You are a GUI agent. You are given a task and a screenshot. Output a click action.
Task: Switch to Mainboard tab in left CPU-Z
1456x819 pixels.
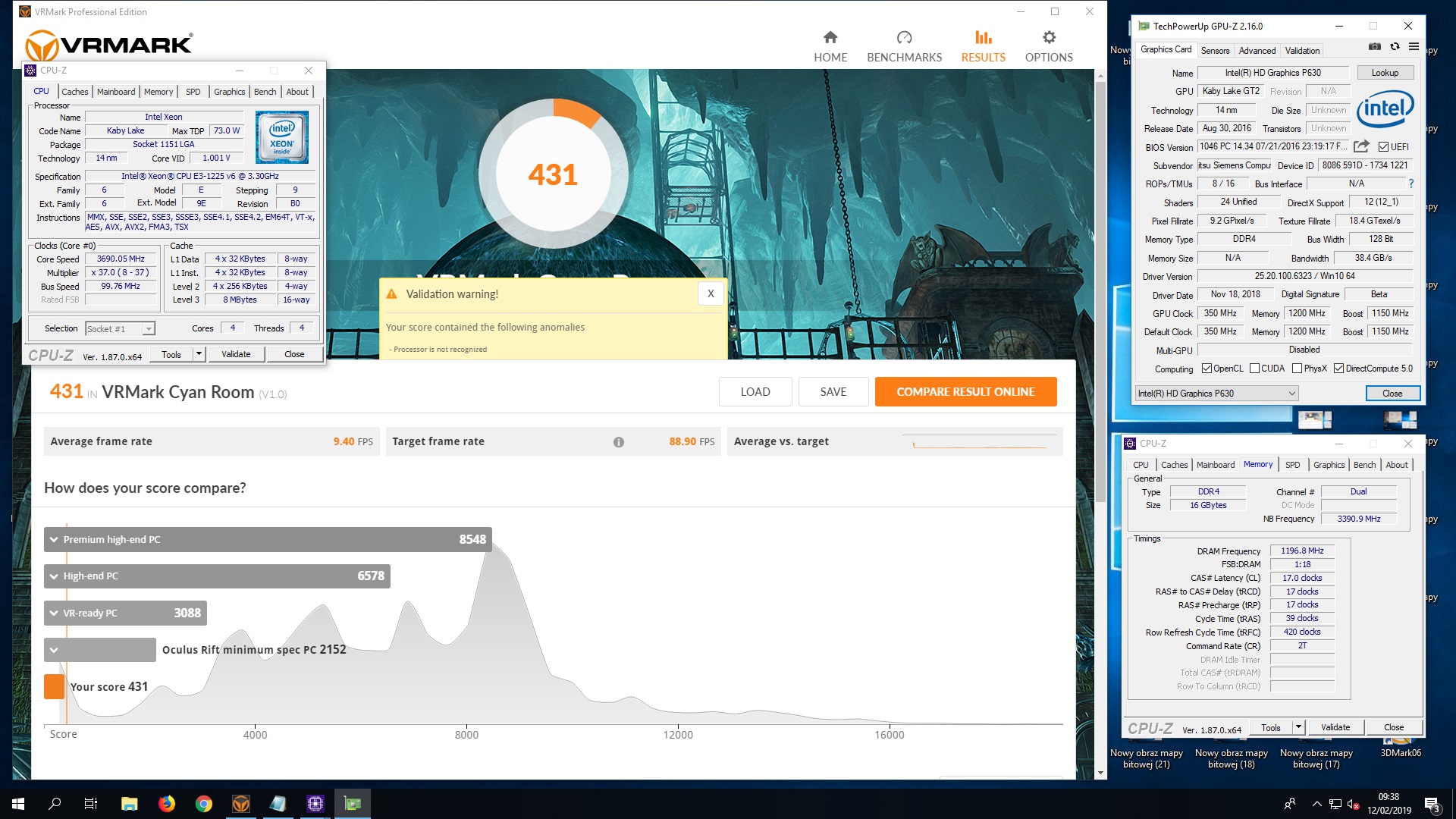[x=116, y=92]
